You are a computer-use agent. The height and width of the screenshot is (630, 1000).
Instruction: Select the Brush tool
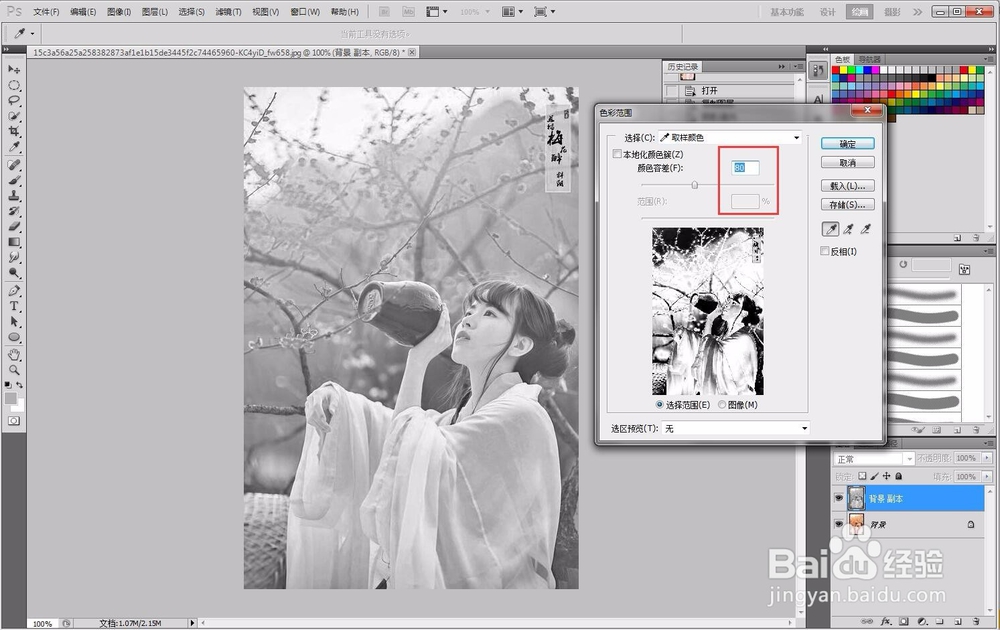tap(14, 180)
